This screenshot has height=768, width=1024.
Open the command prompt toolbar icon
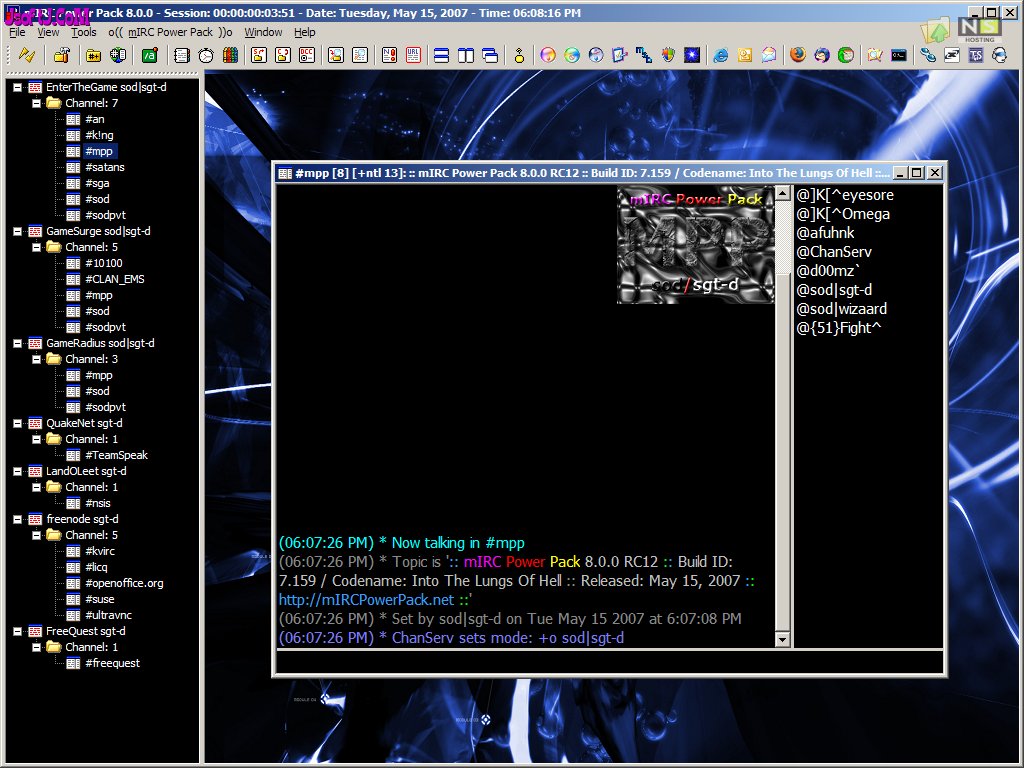(899, 56)
